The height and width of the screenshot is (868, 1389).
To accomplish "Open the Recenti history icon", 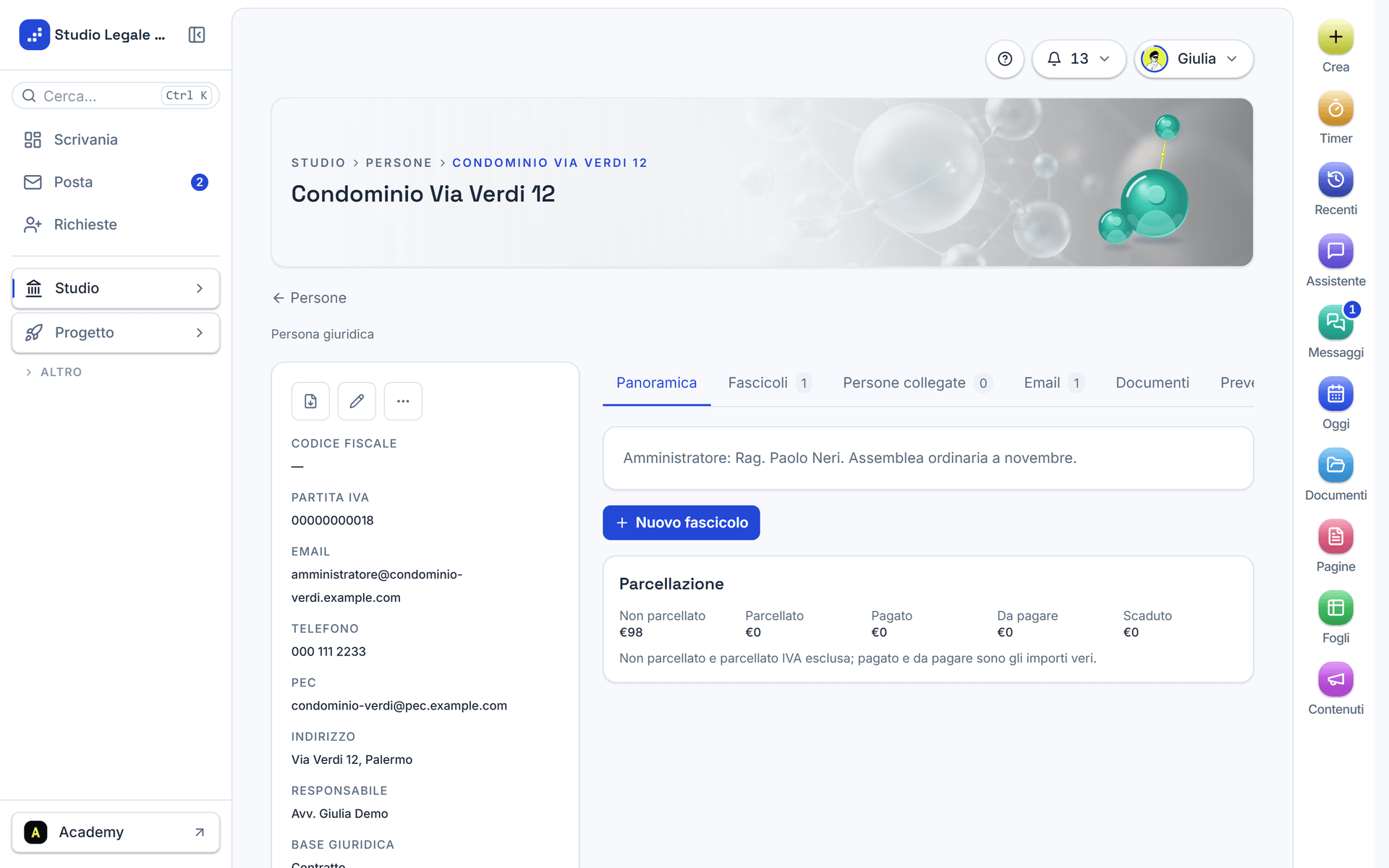I will (1335, 180).
